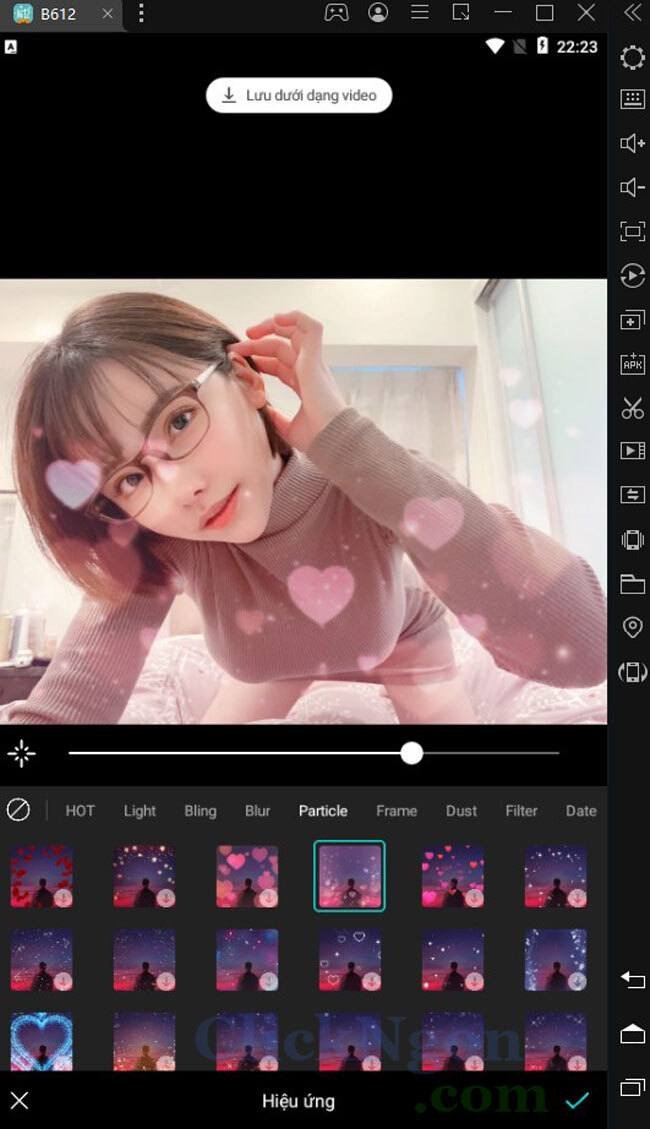Switch to the Bling effects tab
The image size is (650, 1129).
tap(200, 811)
